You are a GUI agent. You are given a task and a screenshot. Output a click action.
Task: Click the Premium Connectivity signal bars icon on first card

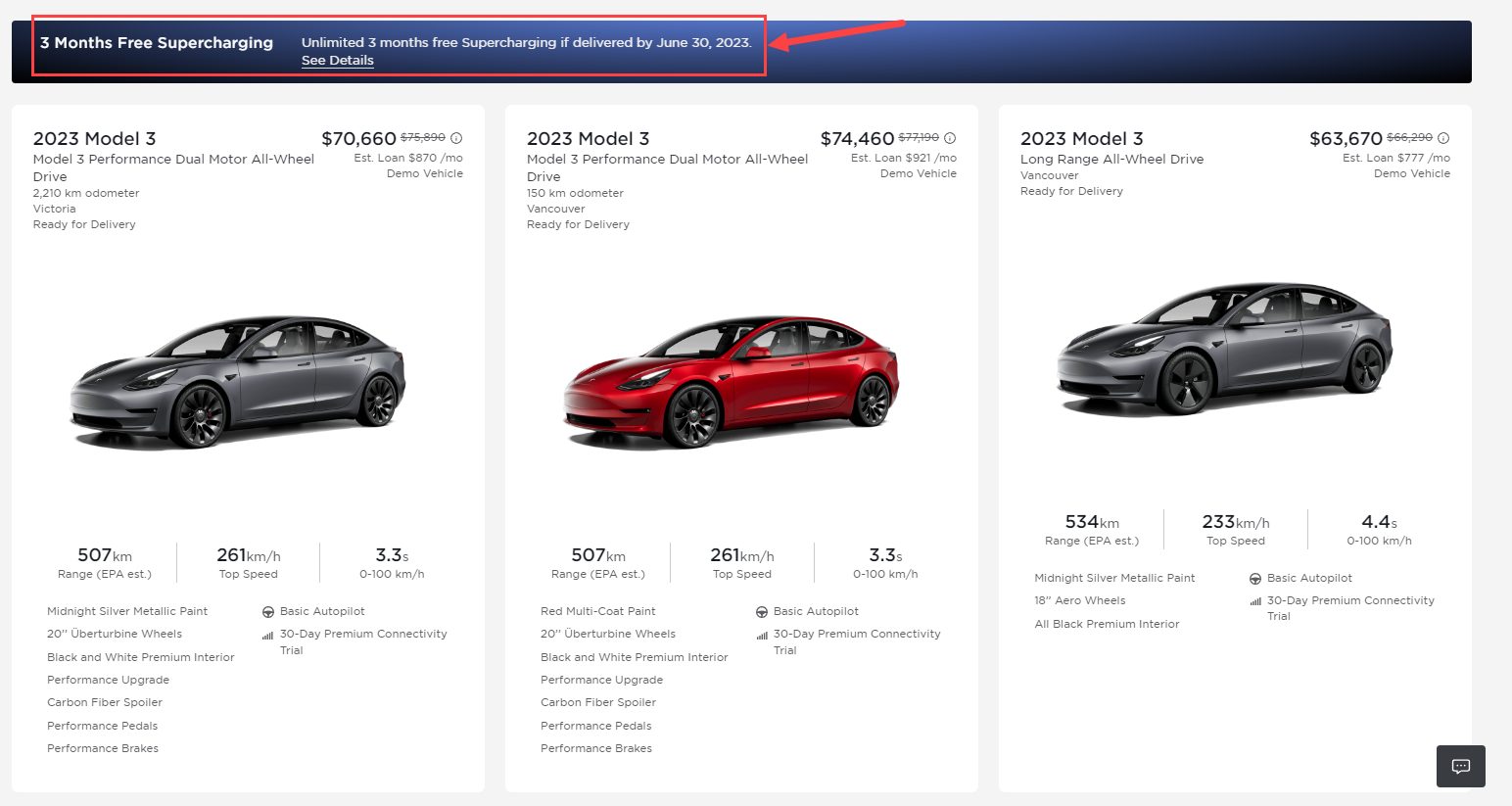pos(267,634)
